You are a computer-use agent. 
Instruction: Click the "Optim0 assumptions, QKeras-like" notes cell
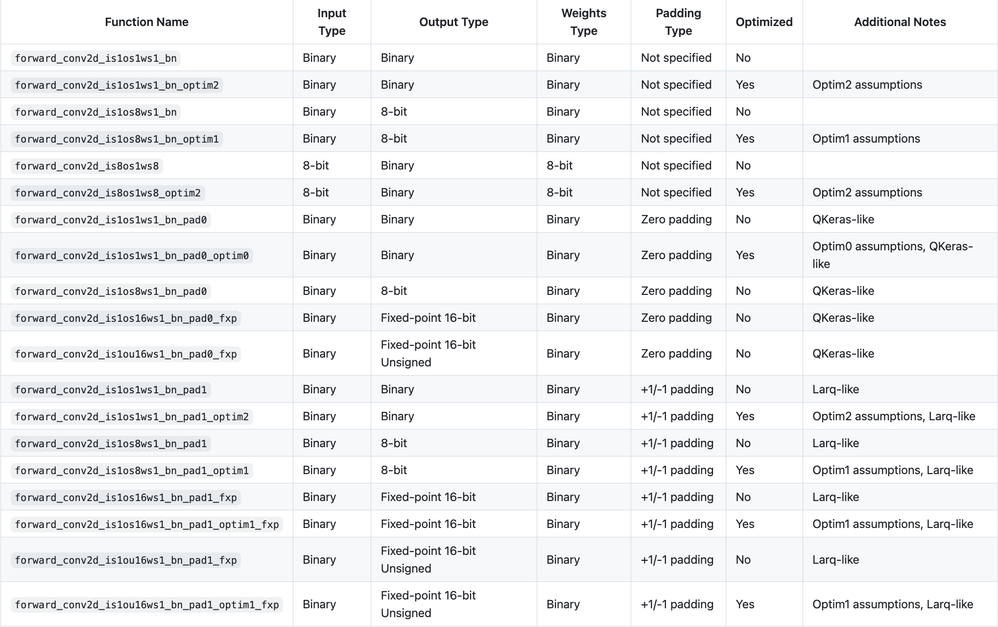click(x=892, y=255)
